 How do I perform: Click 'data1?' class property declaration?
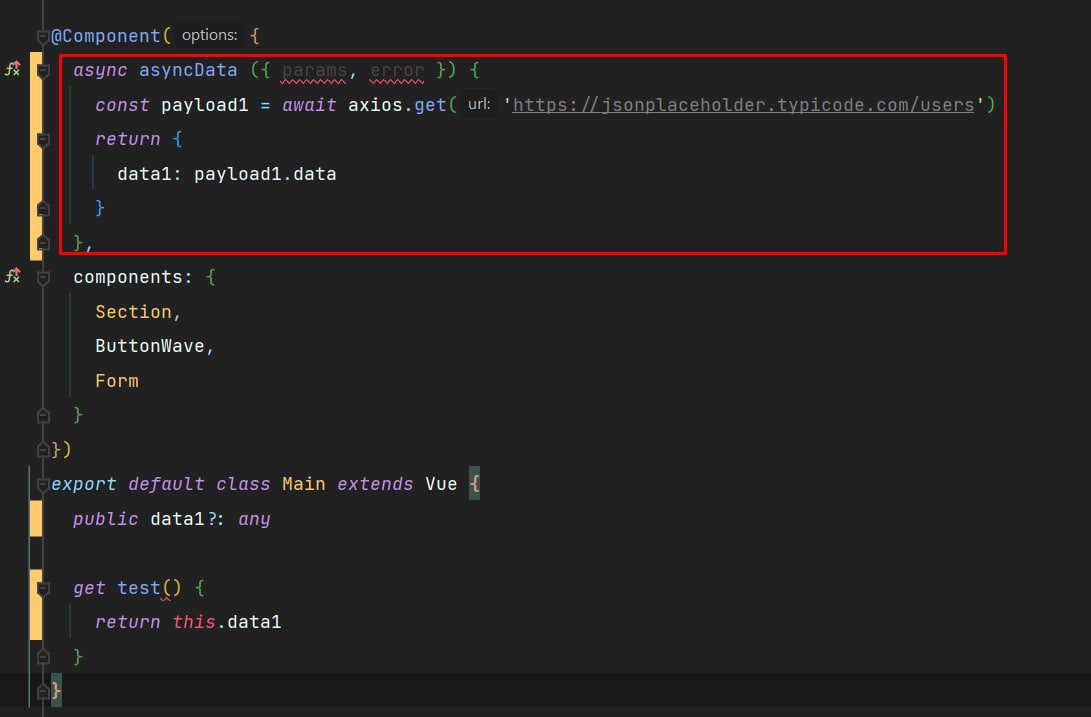(x=182, y=519)
